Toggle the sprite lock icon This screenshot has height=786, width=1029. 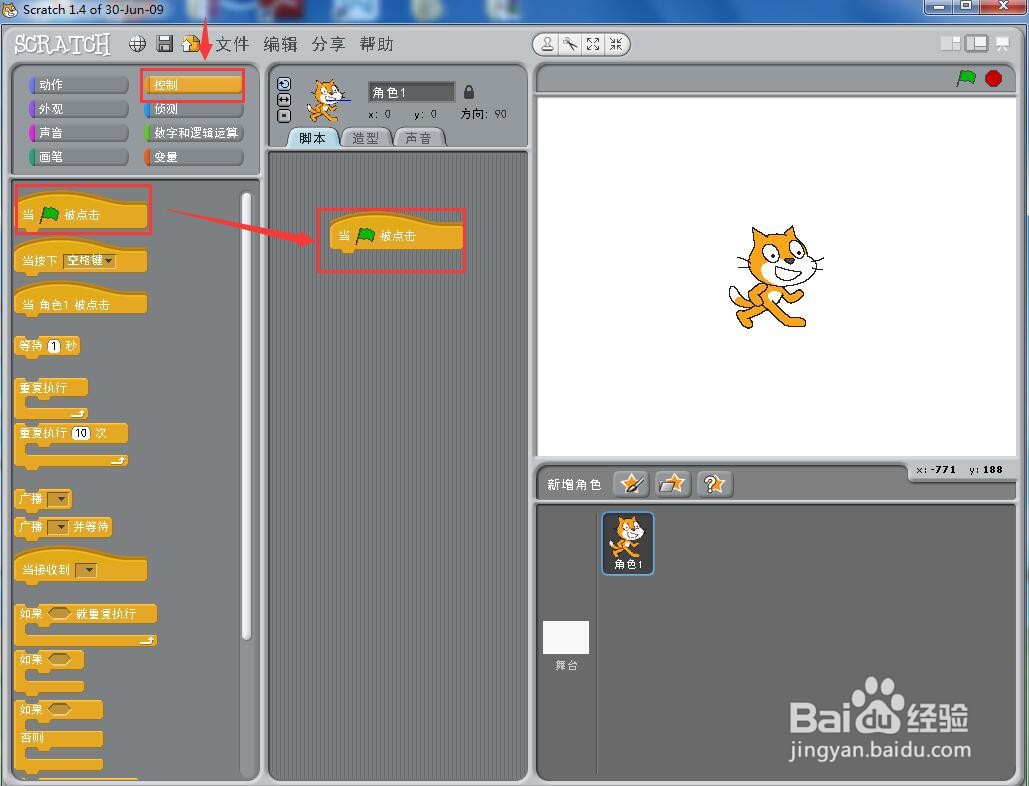(x=469, y=92)
